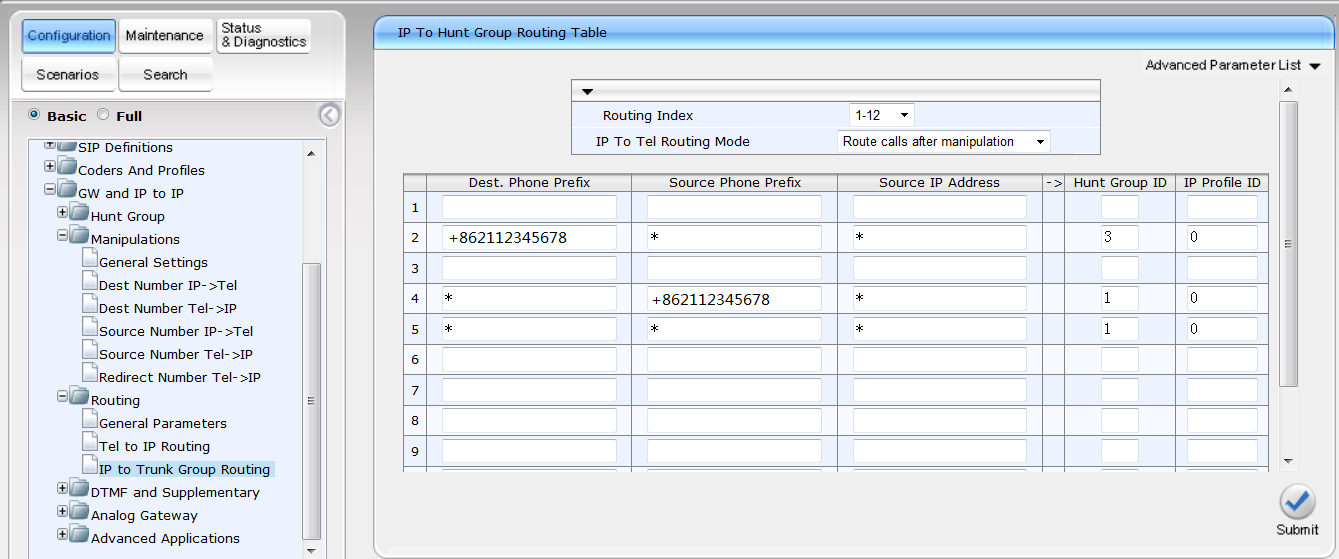Open Dest Number Tel->IP page

[x=168, y=308]
